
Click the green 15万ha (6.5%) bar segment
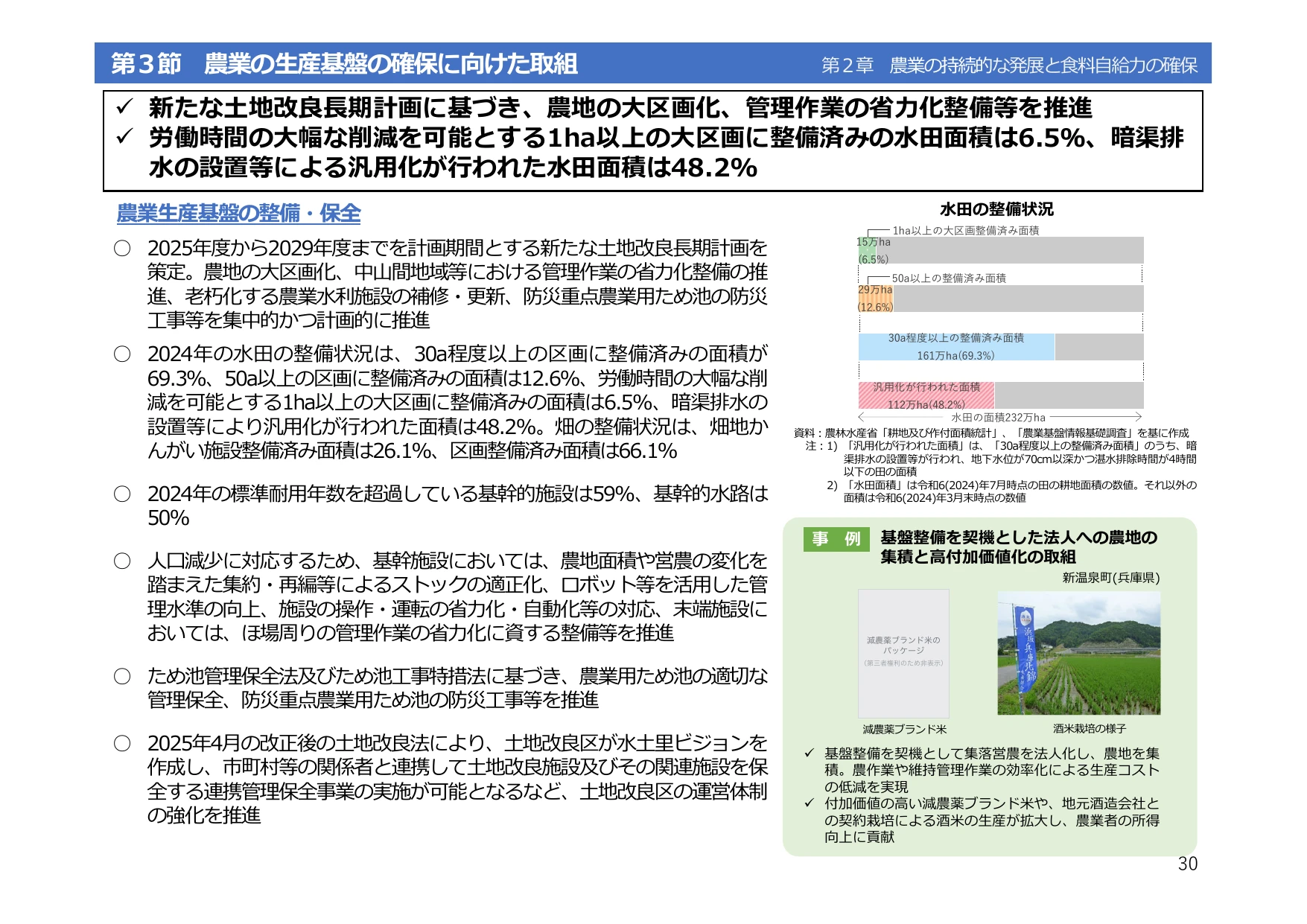(x=868, y=250)
